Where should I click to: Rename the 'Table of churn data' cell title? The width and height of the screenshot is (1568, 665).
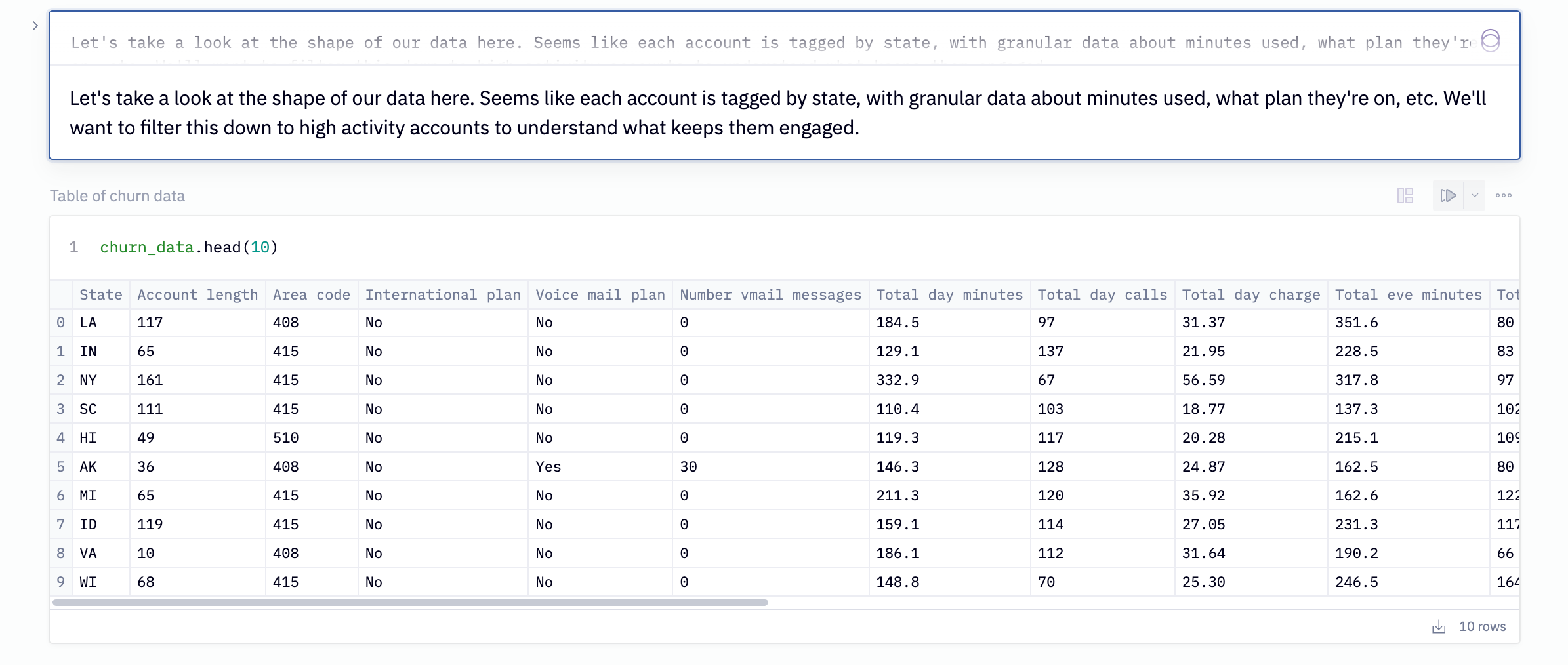[117, 195]
